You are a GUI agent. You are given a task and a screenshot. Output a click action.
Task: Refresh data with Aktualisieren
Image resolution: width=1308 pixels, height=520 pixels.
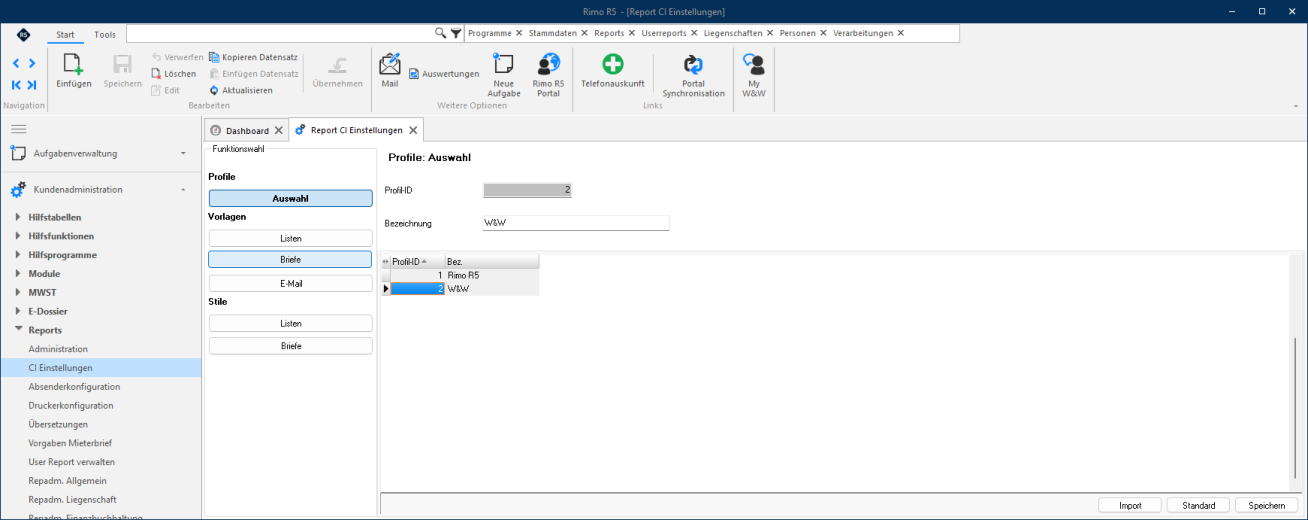[241, 90]
